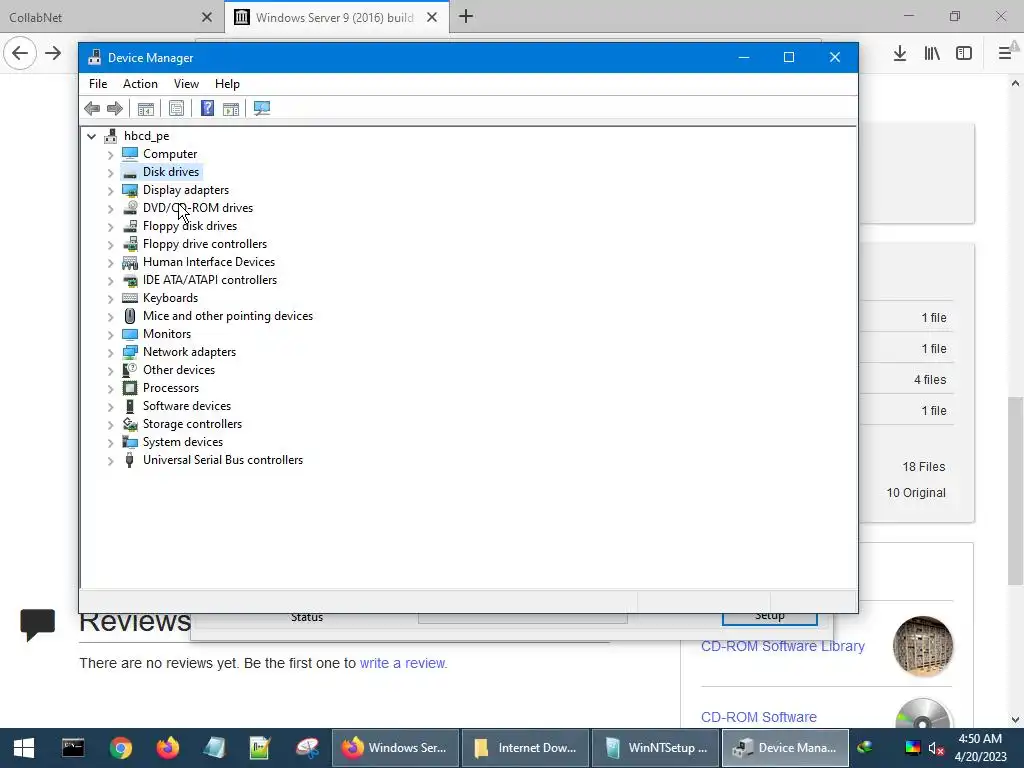This screenshot has height=768, width=1024.
Task: Click the Properties toolbar icon
Action: coord(176,108)
